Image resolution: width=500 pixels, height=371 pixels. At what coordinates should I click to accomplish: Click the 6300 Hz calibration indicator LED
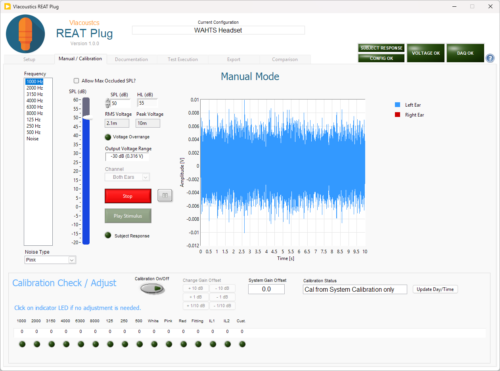coord(81,344)
